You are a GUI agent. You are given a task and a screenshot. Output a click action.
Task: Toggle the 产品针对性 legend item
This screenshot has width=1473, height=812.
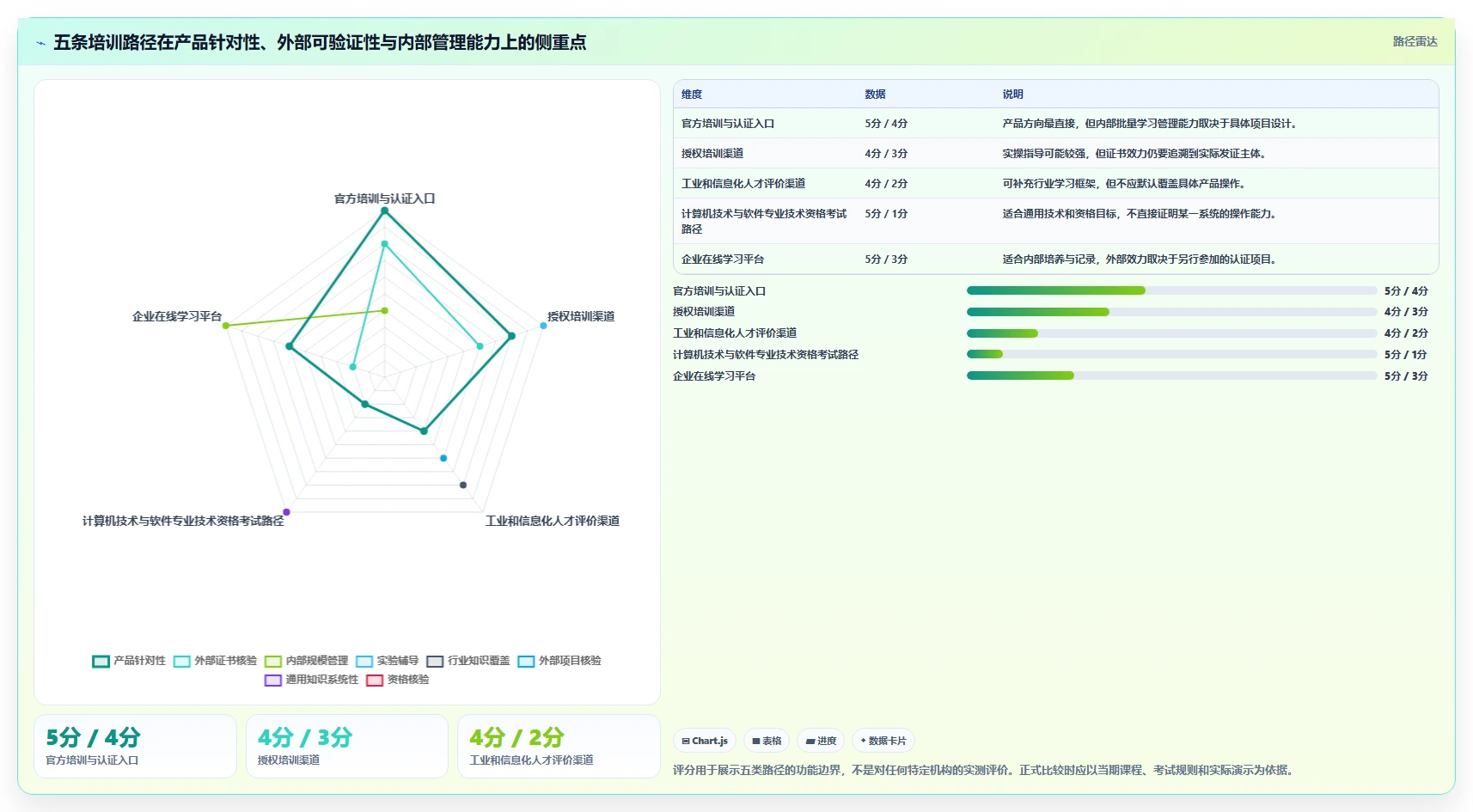tap(129, 661)
